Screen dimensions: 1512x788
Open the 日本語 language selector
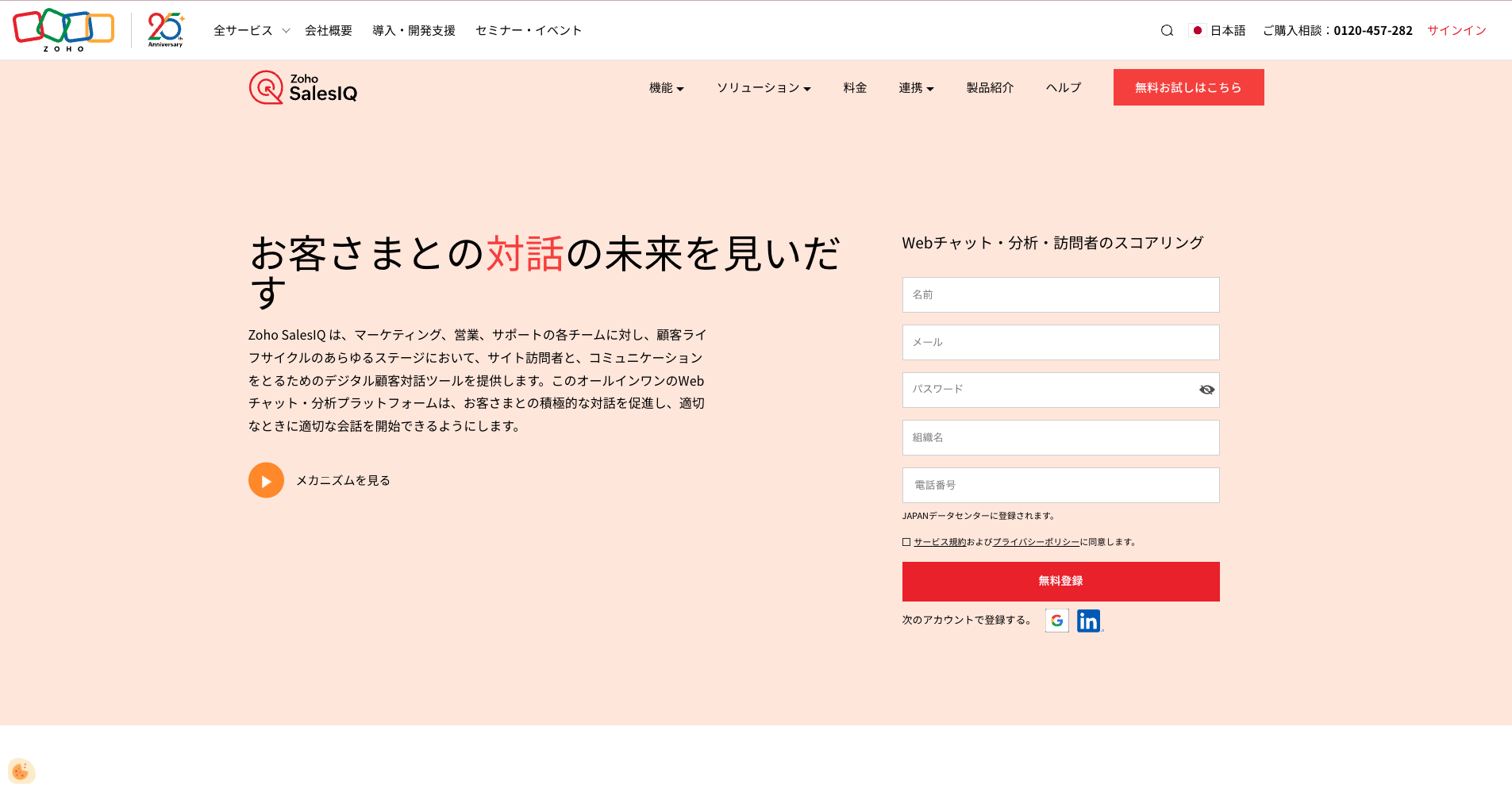pyautogui.click(x=1228, y=31)
